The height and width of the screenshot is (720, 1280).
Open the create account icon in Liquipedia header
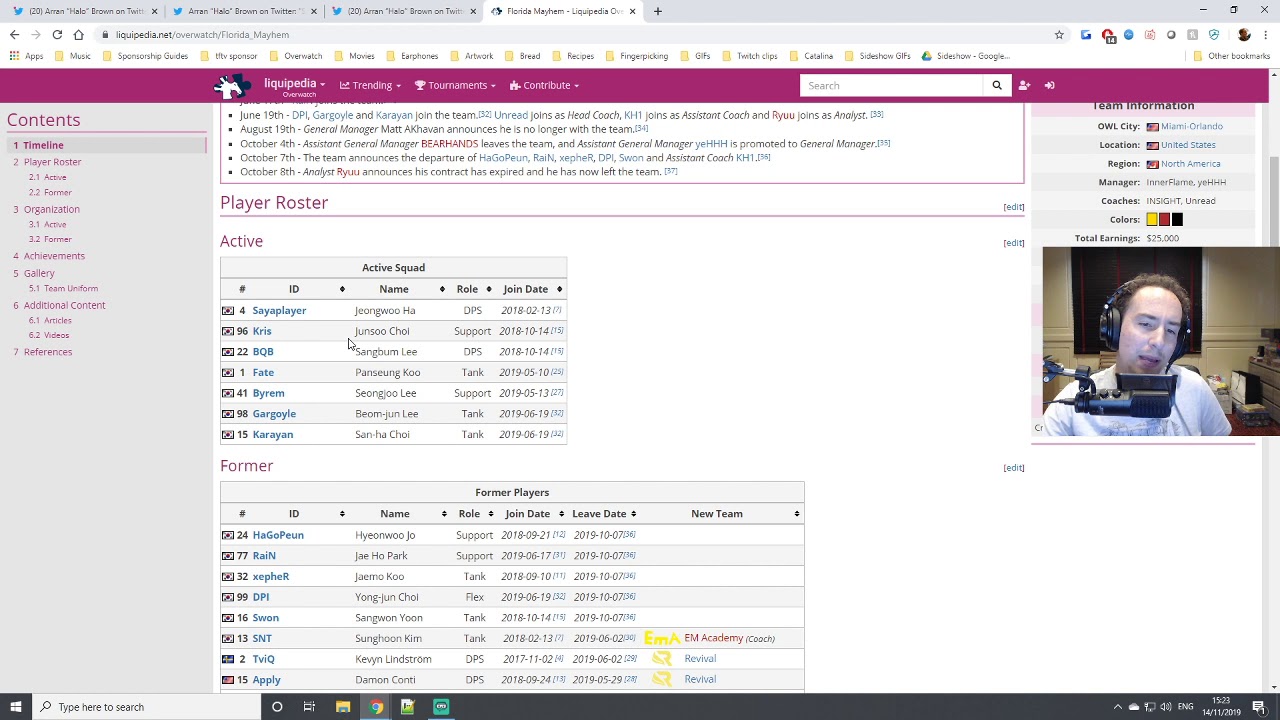[x=1024, y=85]
